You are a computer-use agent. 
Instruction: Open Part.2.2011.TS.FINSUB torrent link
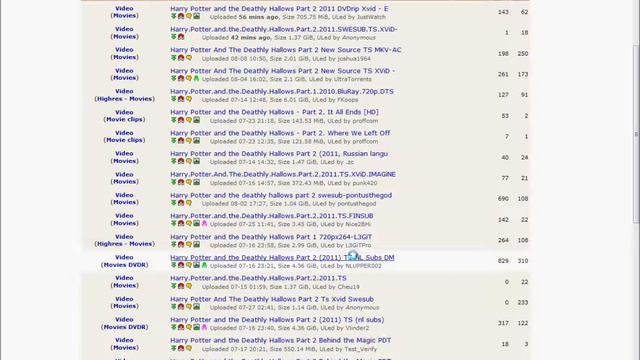(x=271, y=216)
